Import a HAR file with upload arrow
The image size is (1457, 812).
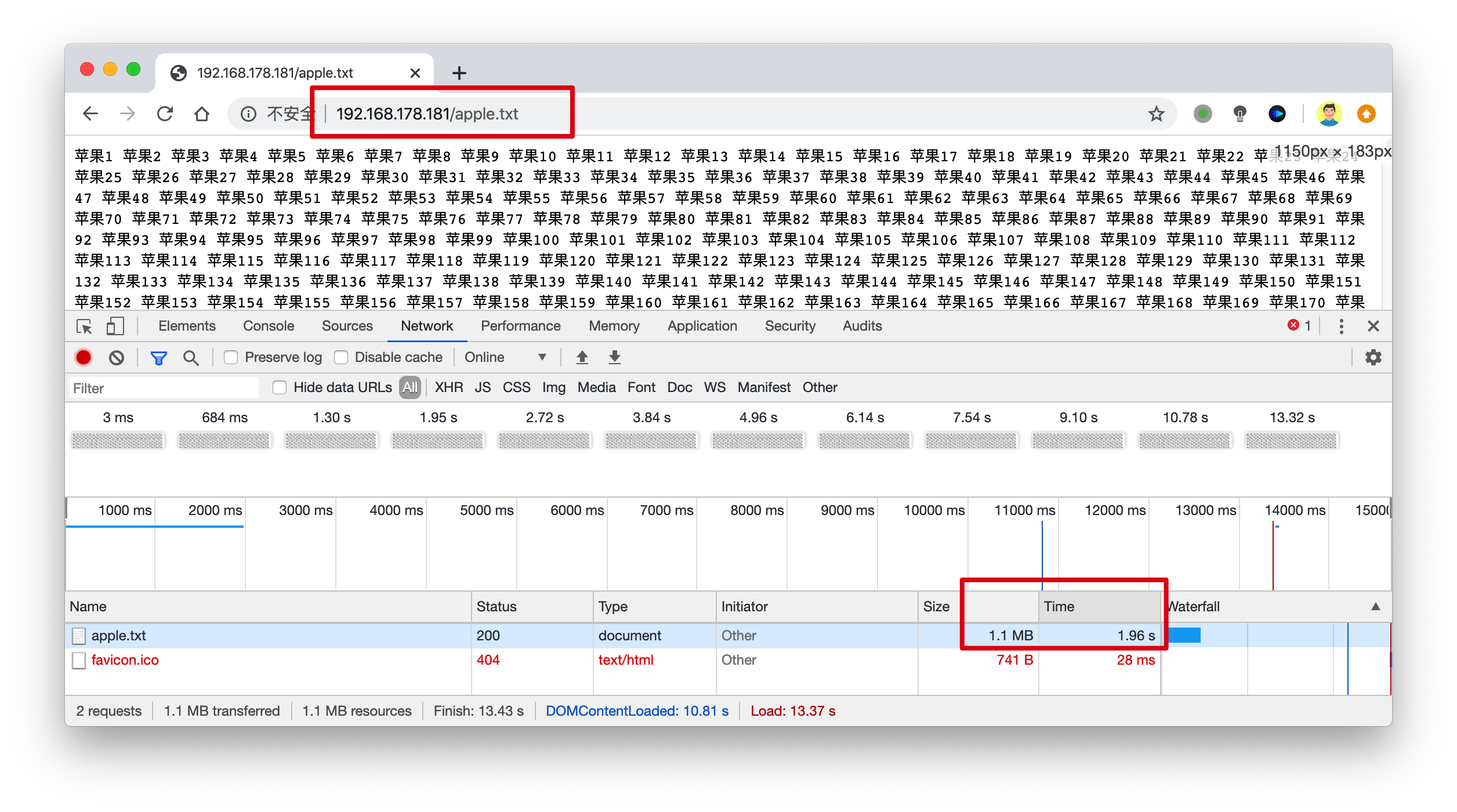pyautogui.click(x=582, y=357)
